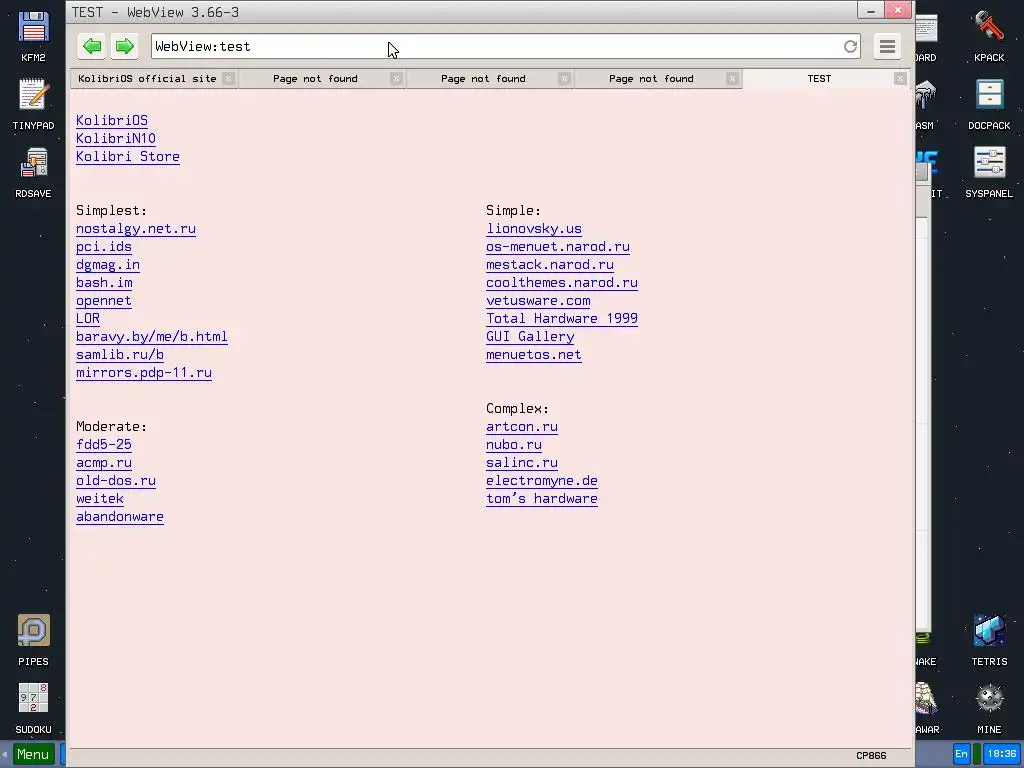Go back with the green left arrow
This screenshot has height=768, width=1024.
click(92, 46)
